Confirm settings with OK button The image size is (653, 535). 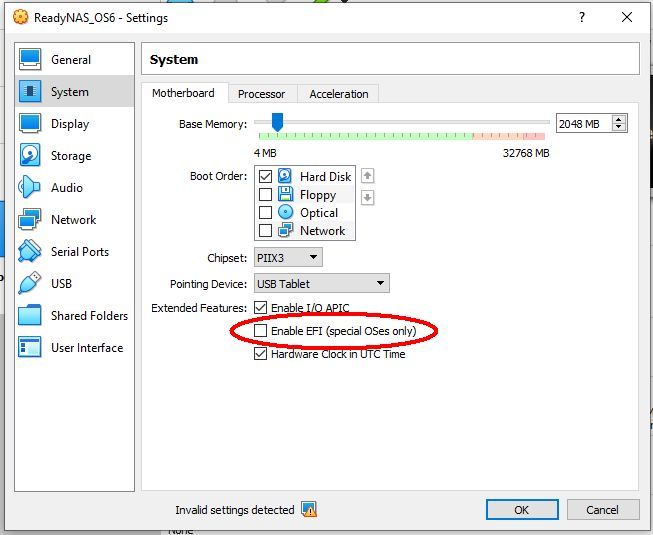pyautogui.click(x=522, y=510)
